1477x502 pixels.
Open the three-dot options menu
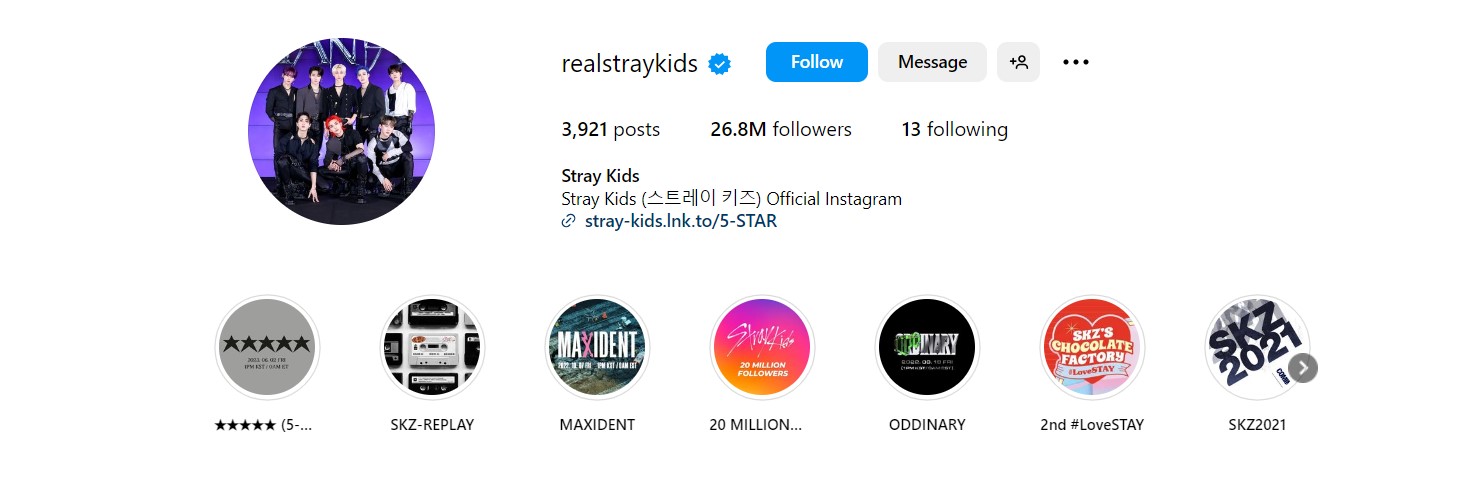1076,62
